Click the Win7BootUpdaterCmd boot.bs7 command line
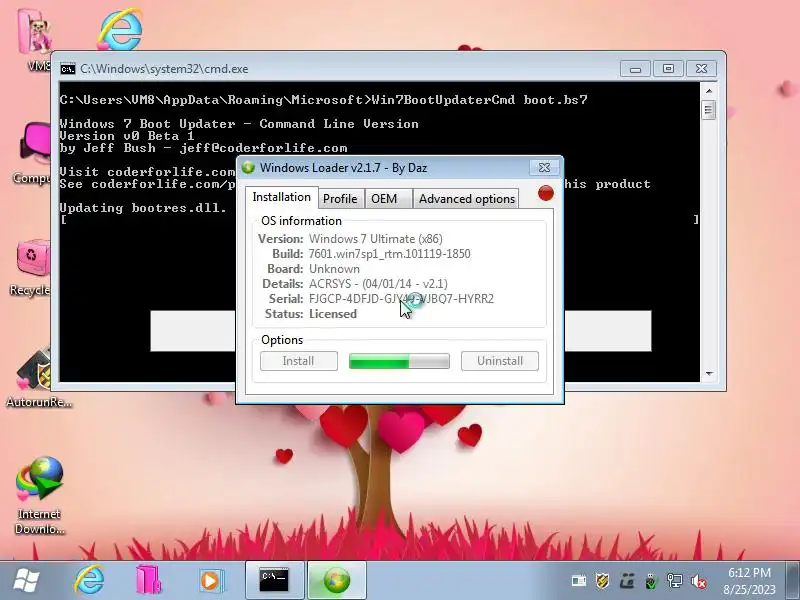Screen dimensions: 800x600 pyautogui.click(x=479, y=99)
